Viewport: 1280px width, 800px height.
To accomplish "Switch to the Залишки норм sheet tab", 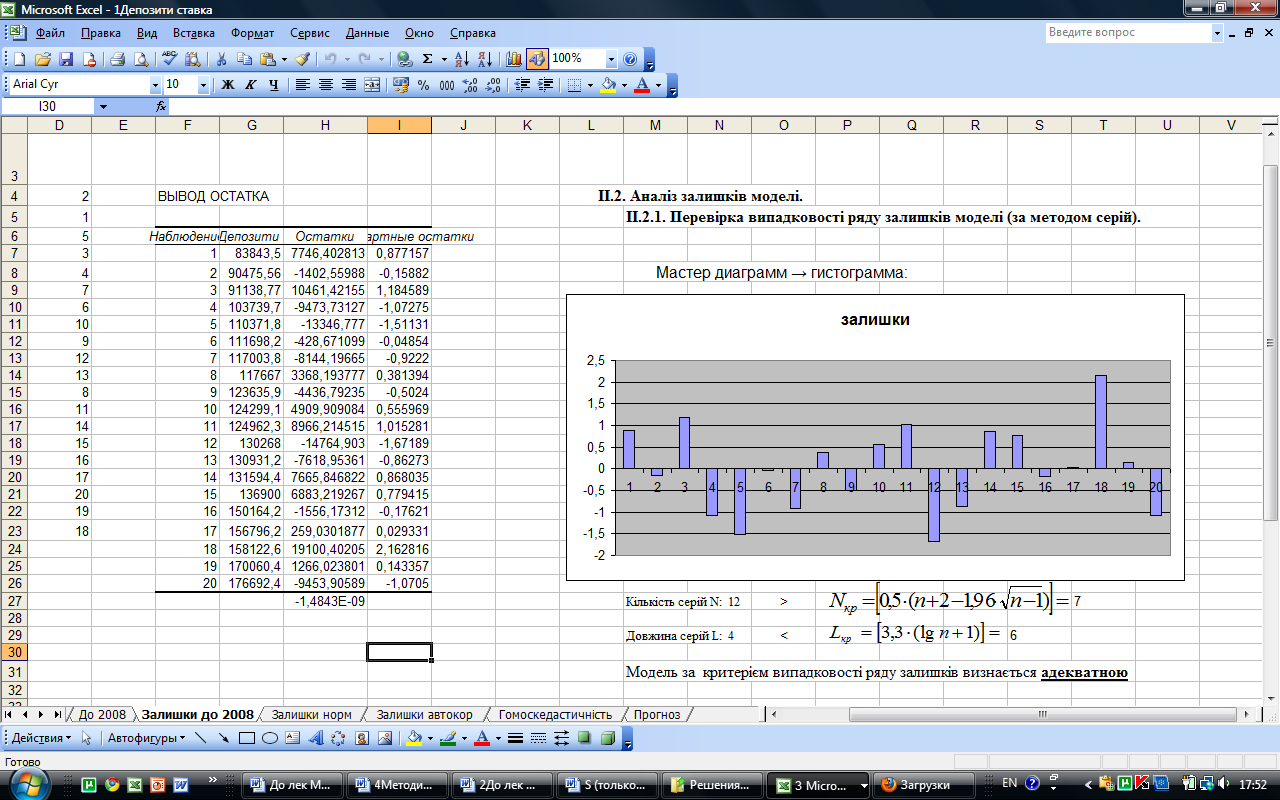I will tap(311, 714).
